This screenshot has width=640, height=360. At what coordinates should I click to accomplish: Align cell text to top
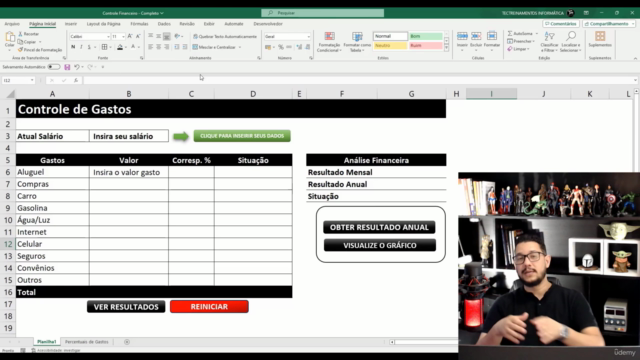[151, 36]
